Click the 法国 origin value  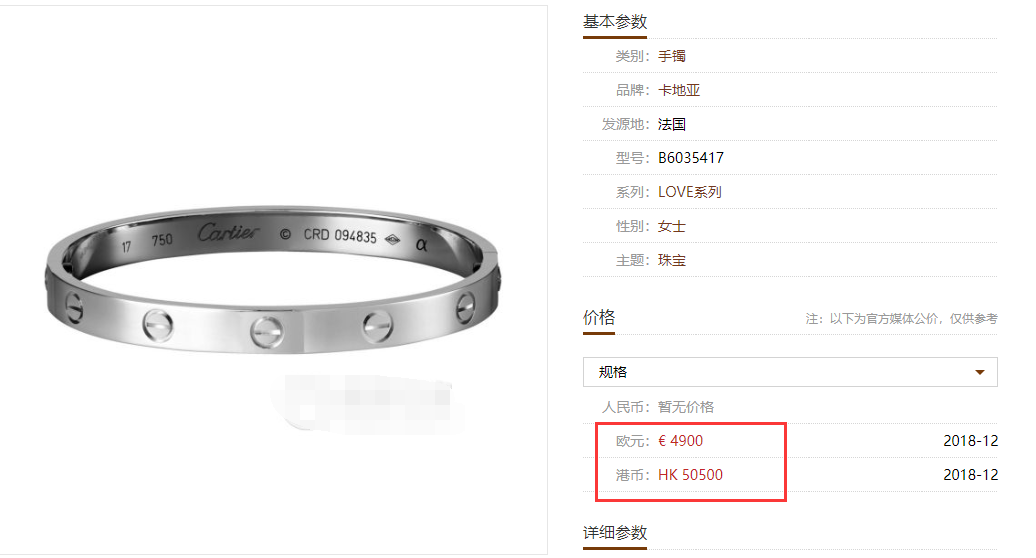click(x=672, y=124)
